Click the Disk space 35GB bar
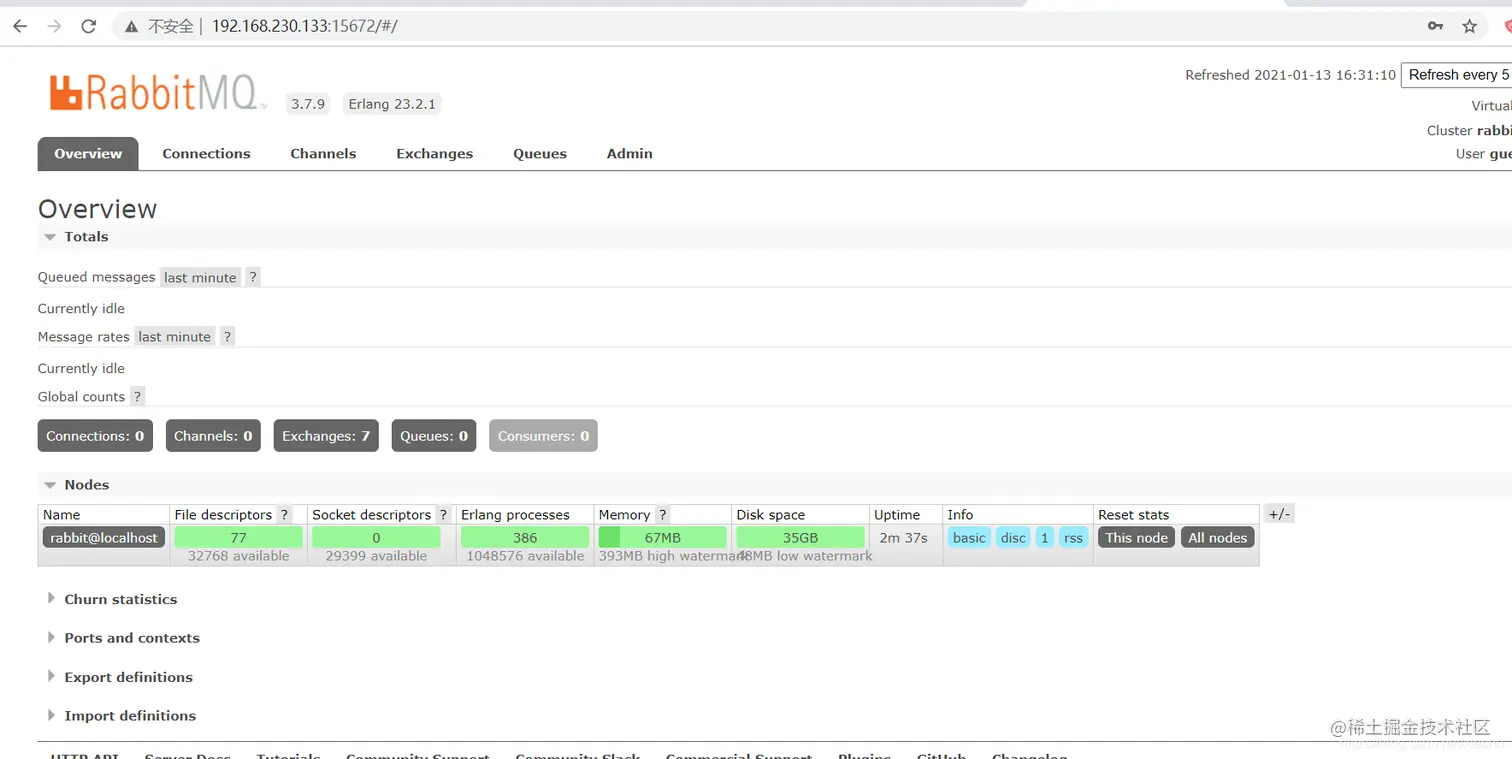Screen dimensions: 1512x759 pos(800,538)
